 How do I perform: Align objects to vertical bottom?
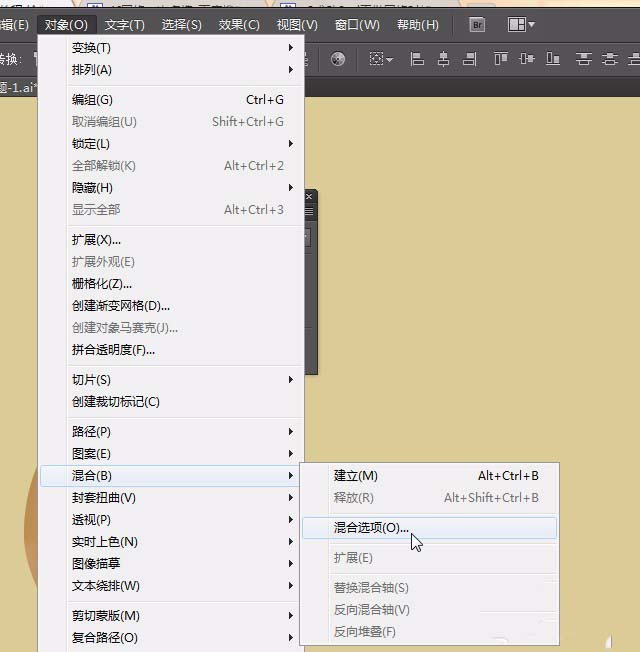[x=553, y=59]
